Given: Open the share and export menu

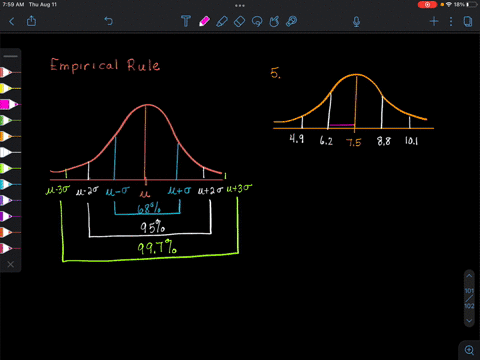Looking at the screenshot, I should tap(31, 21).
